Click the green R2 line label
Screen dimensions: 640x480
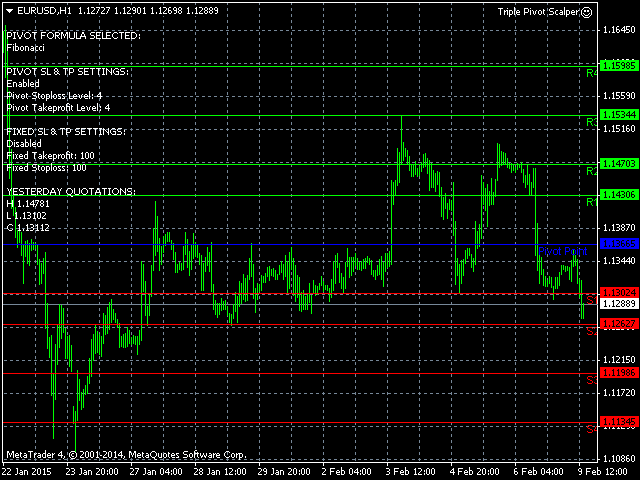[591, 171]
